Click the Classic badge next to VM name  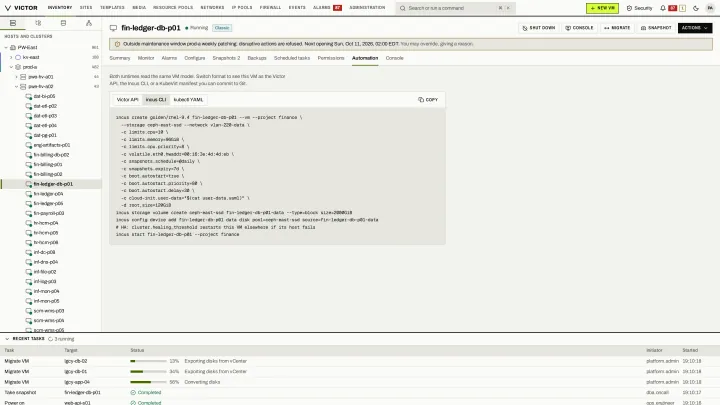(222, 28)
